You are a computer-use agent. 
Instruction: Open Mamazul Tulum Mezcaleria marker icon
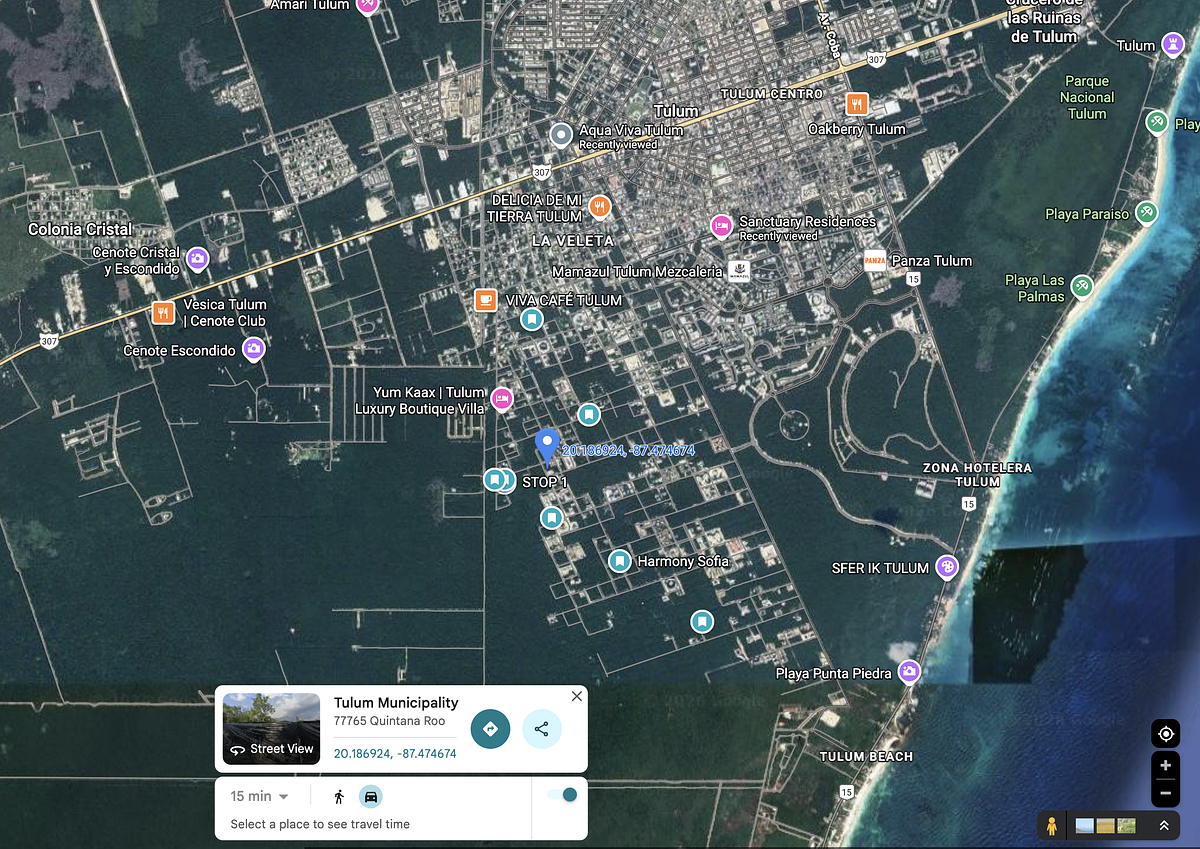click(x=739, y=271)
